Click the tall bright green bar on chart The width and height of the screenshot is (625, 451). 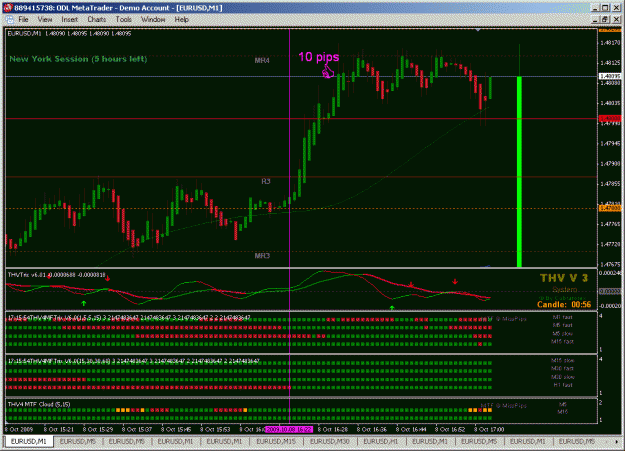[519, 171]
